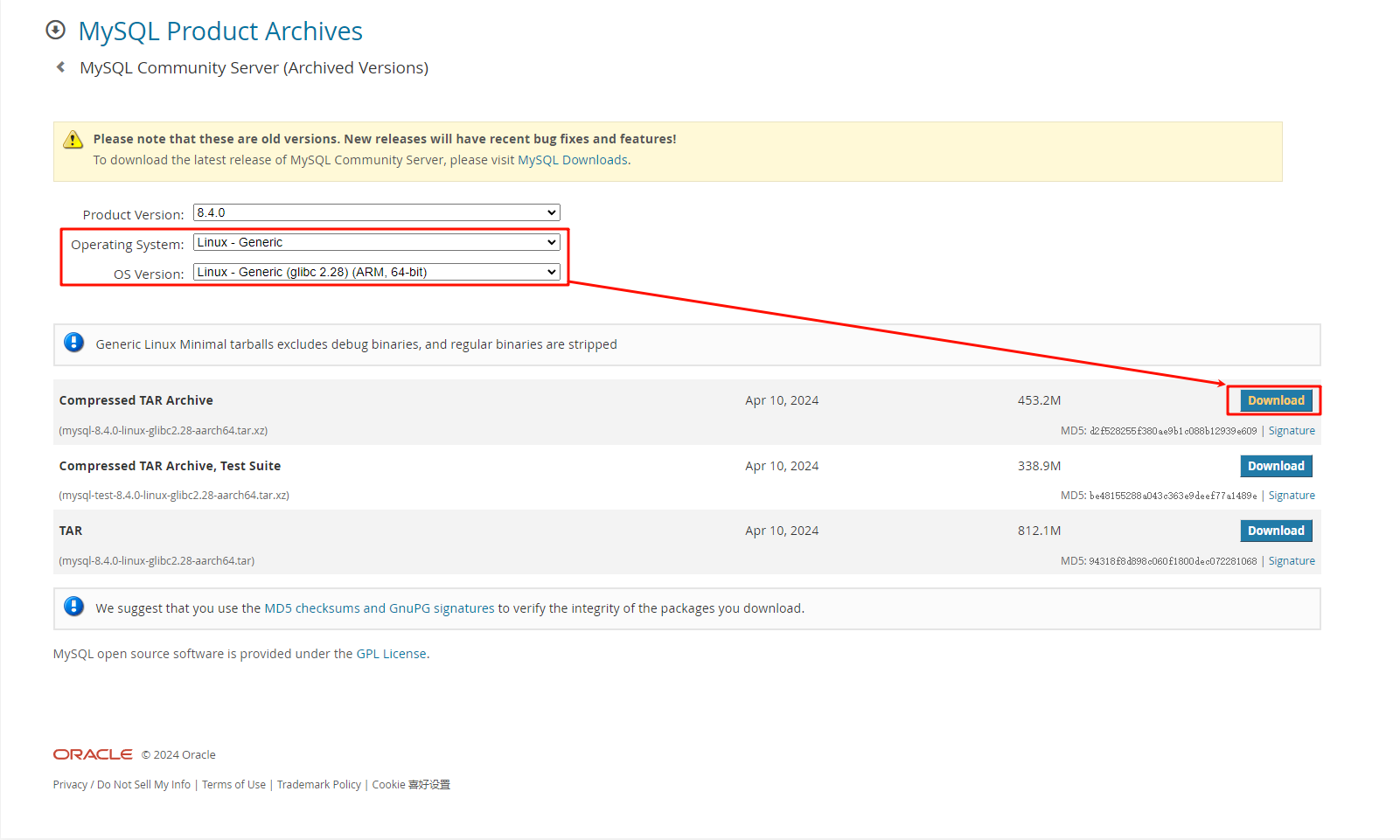Click the 338.9M file size
This screenshot has height=840, width=1400.
click(1039, 466)
